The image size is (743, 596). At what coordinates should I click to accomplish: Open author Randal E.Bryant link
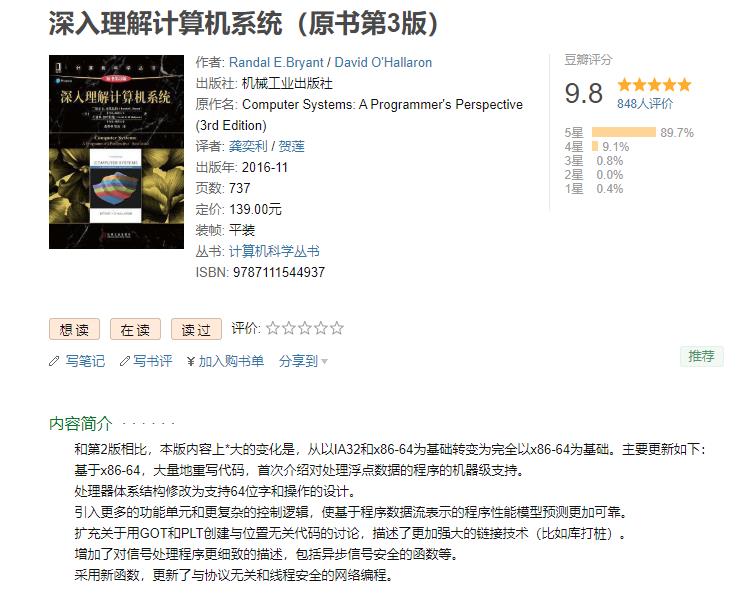pyautogui.click(x=276, y=63)
